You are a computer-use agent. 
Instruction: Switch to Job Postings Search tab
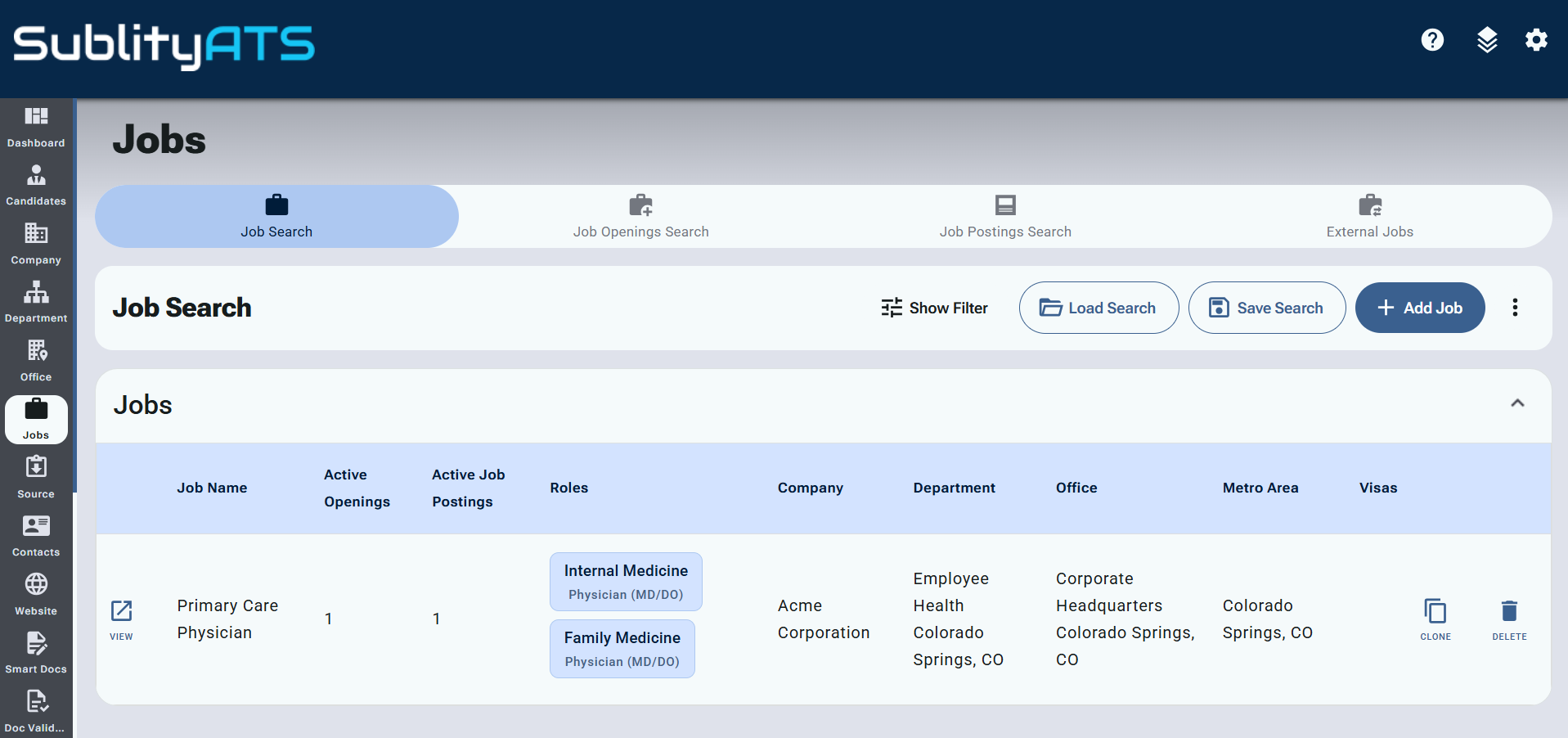point(1005,217)
